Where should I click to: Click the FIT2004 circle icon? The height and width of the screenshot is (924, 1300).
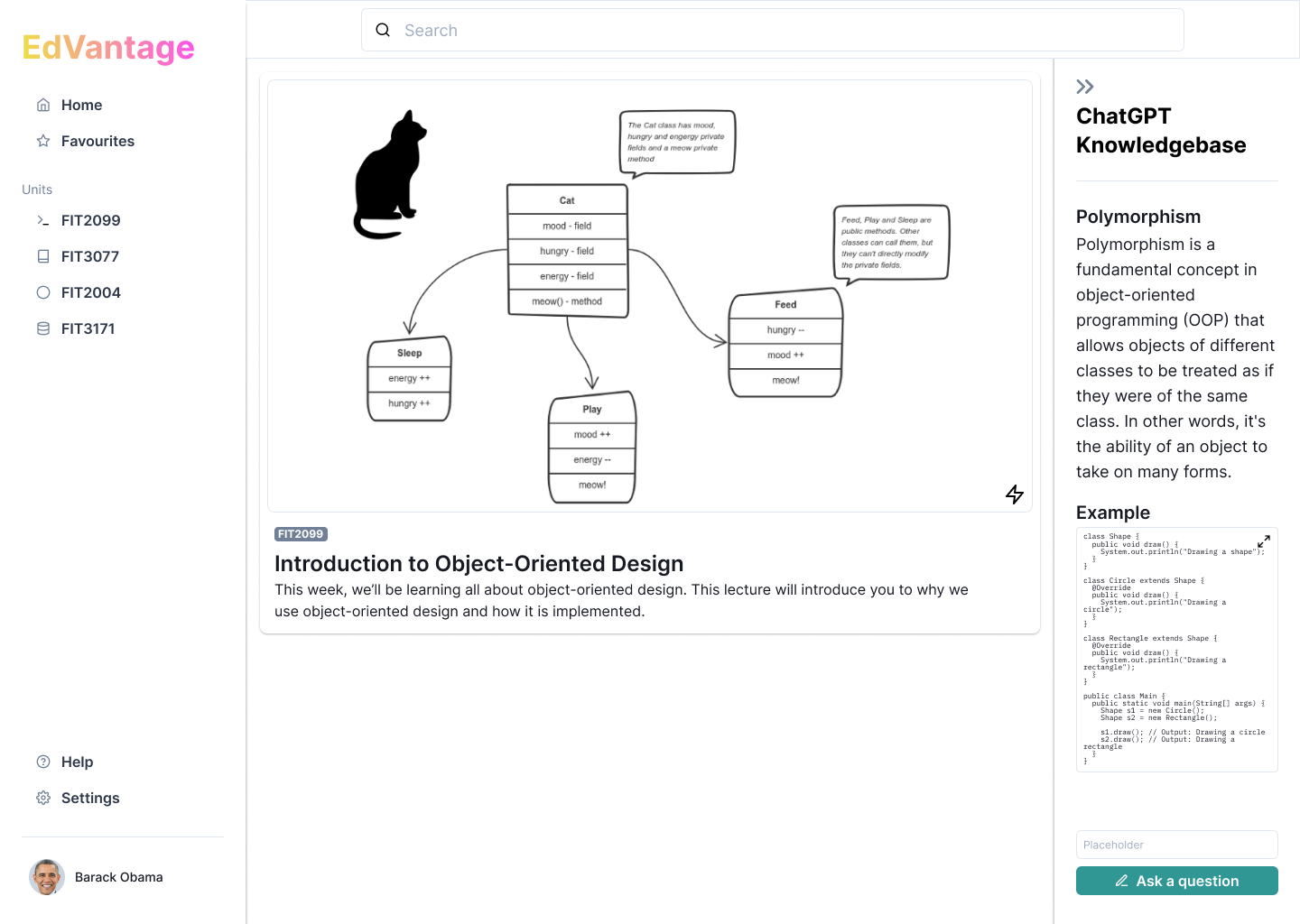tap(43, 292)
